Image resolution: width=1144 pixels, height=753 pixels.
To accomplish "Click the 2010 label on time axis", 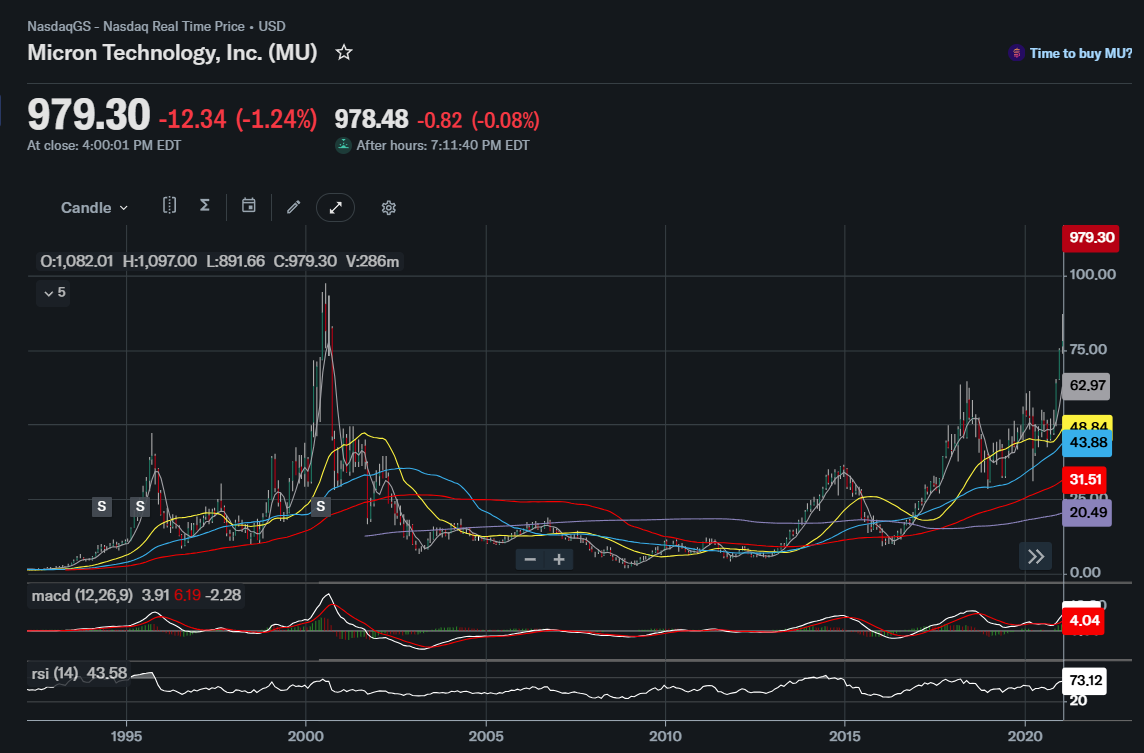I will coord(665,736).
